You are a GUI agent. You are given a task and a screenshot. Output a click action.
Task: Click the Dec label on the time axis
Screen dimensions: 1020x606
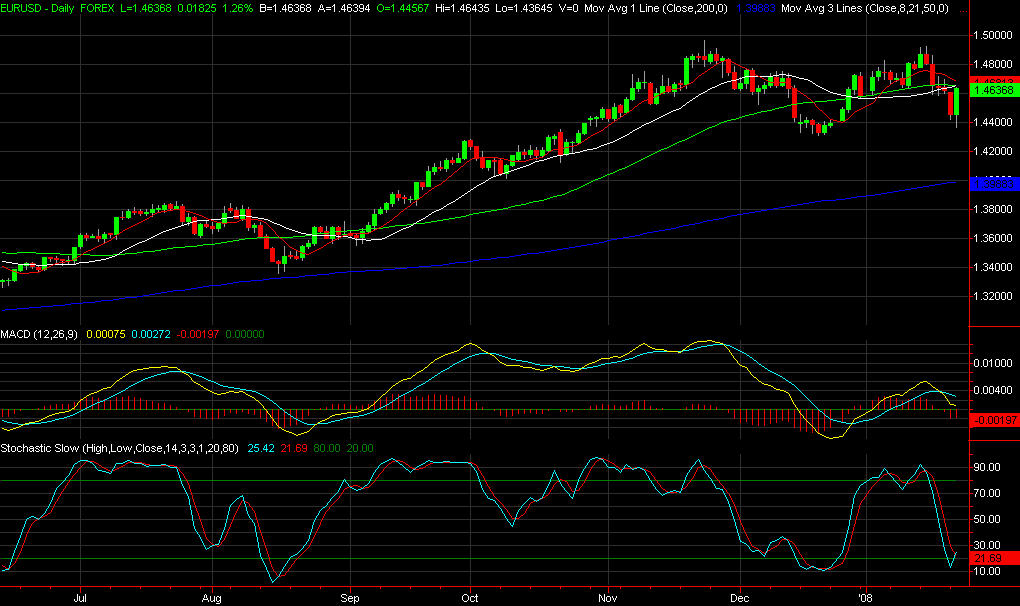tap(740, 598)
